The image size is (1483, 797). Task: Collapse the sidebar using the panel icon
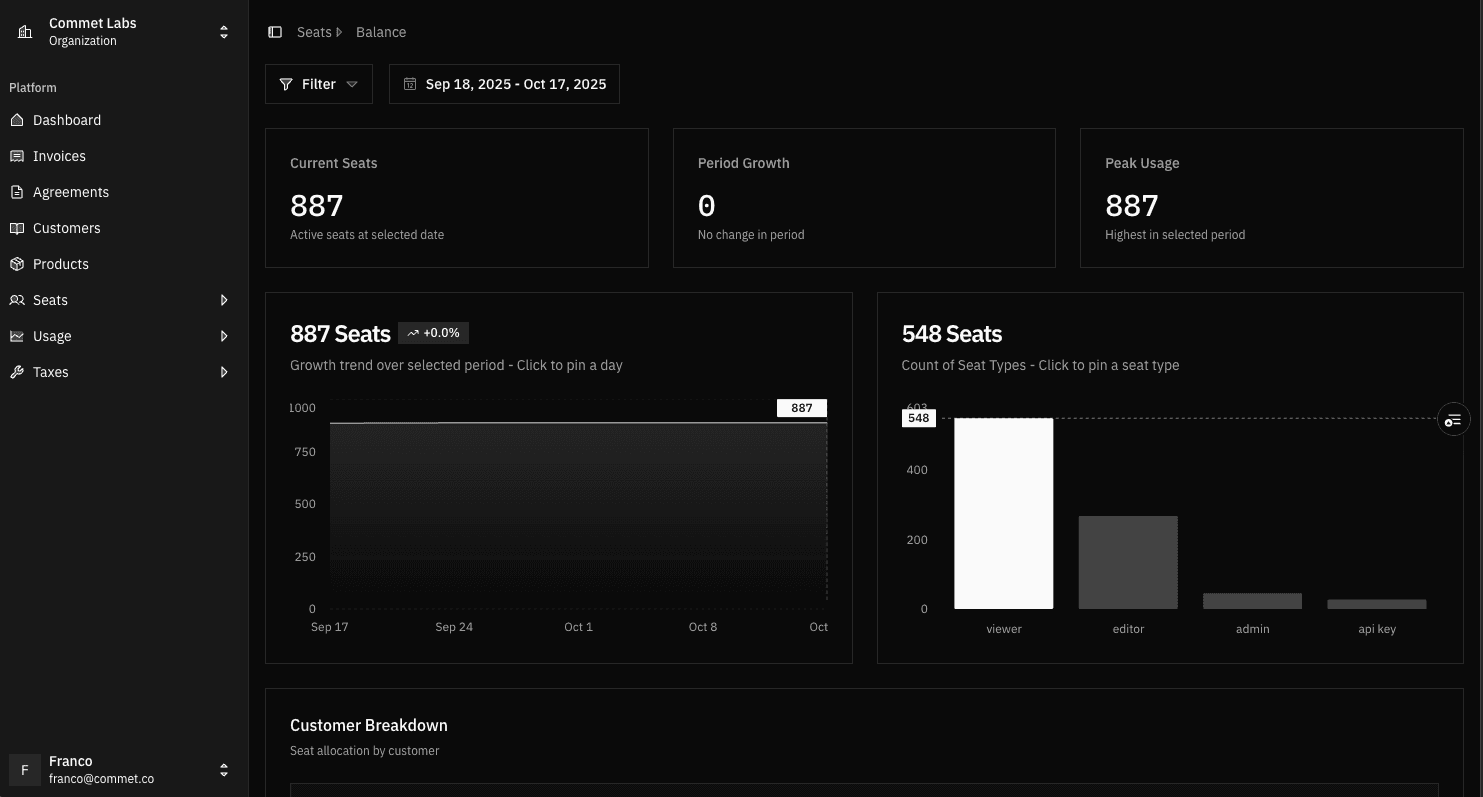pos(275,31)
